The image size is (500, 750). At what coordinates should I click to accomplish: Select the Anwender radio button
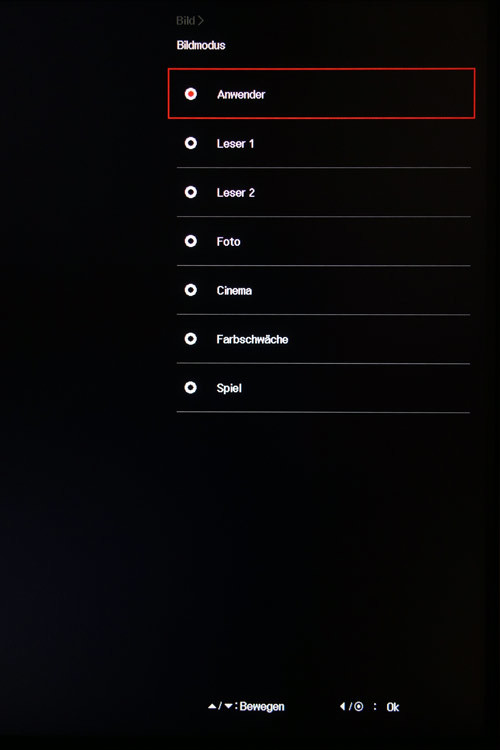click(191, 94)
